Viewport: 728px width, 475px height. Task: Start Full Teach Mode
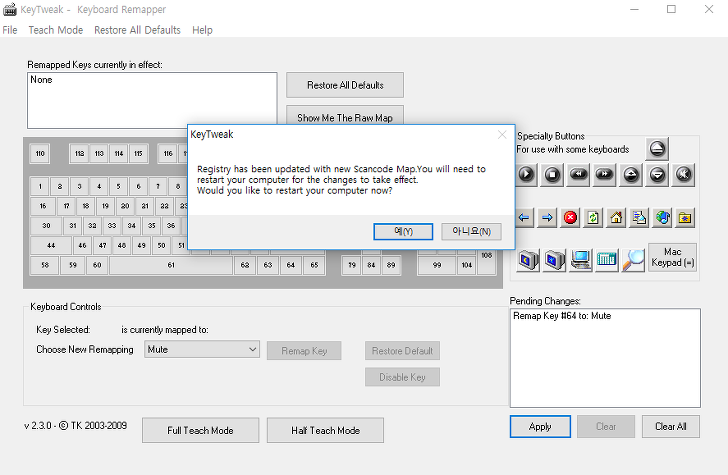coord(201,430)
